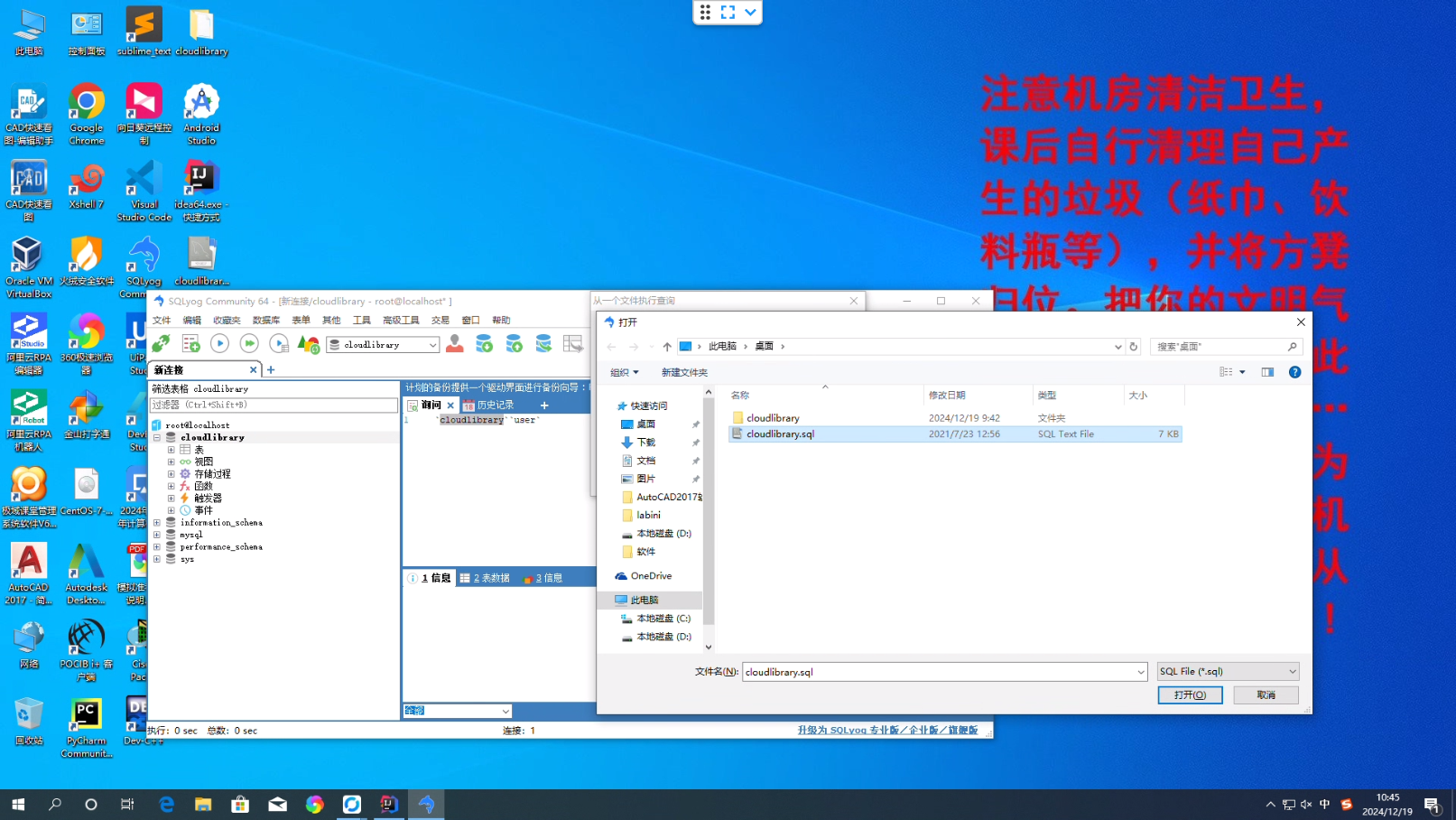Close the 新连接 connection tab

click(x=254, y=369)
